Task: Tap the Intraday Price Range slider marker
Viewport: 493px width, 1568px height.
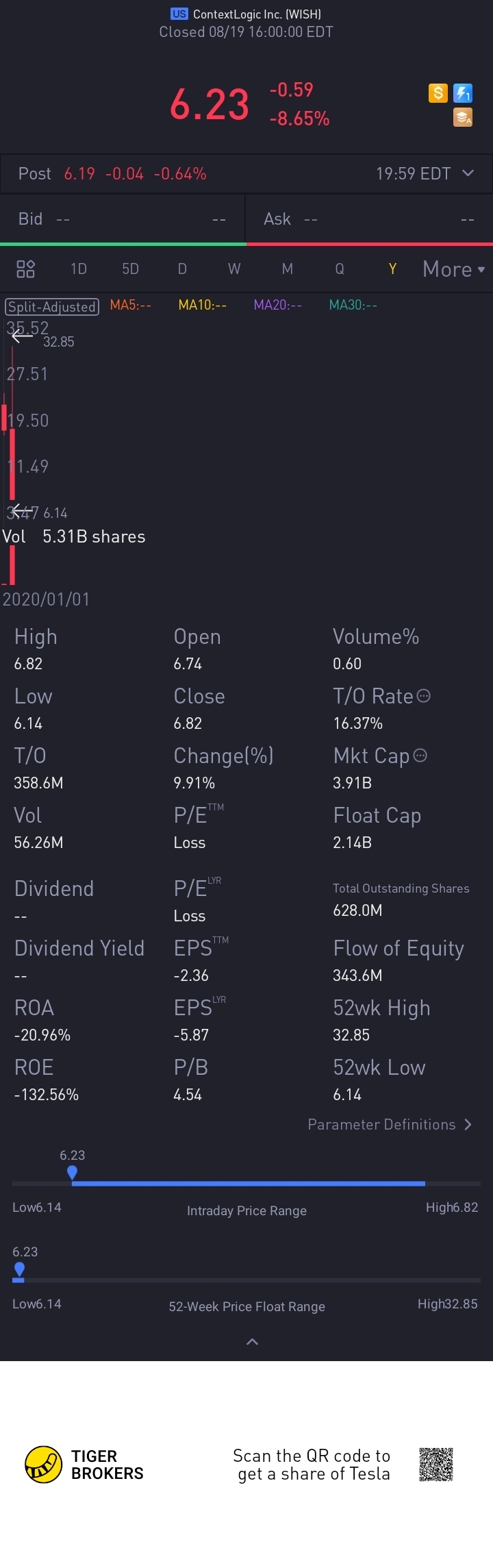Action: (x=72, y=1173)
